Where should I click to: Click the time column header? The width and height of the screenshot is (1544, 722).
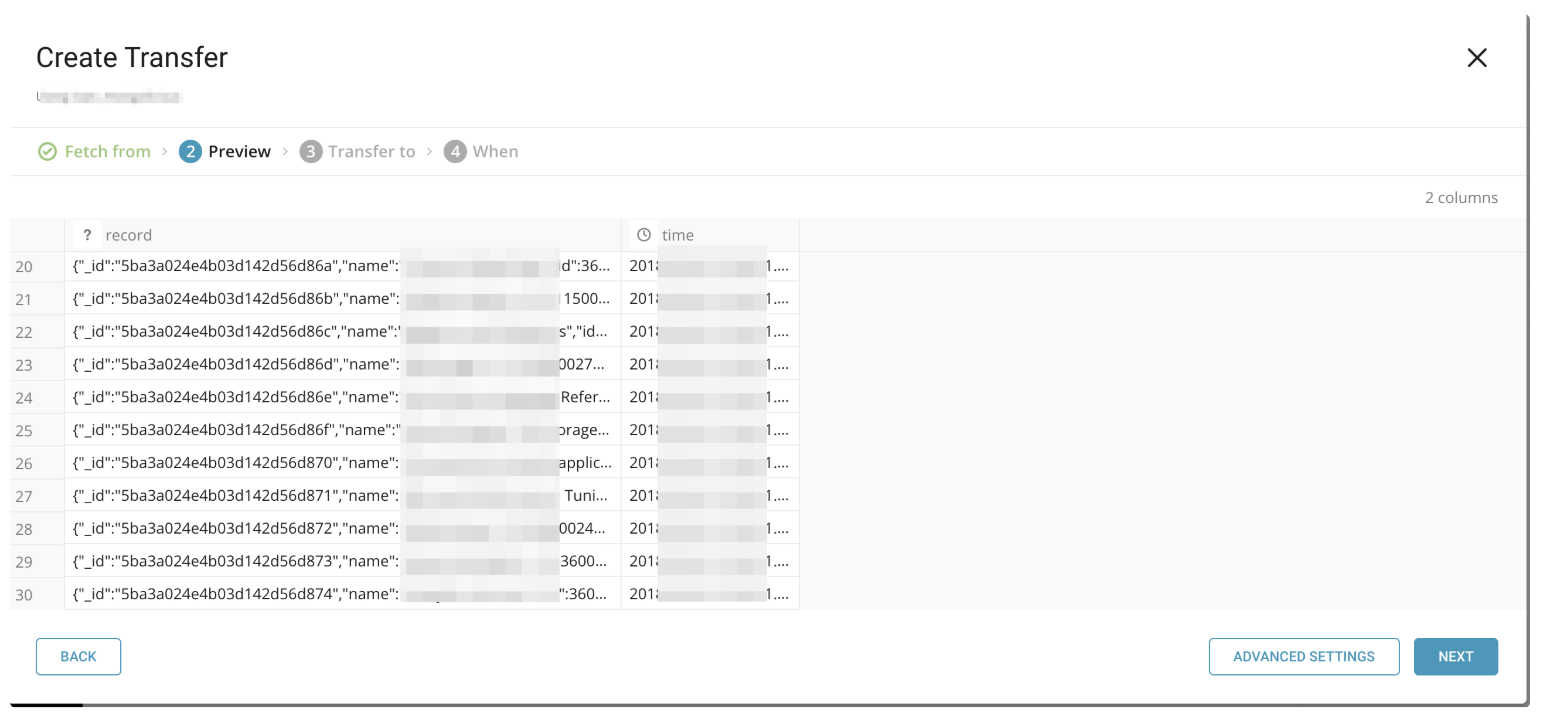[x=678, y=235]
